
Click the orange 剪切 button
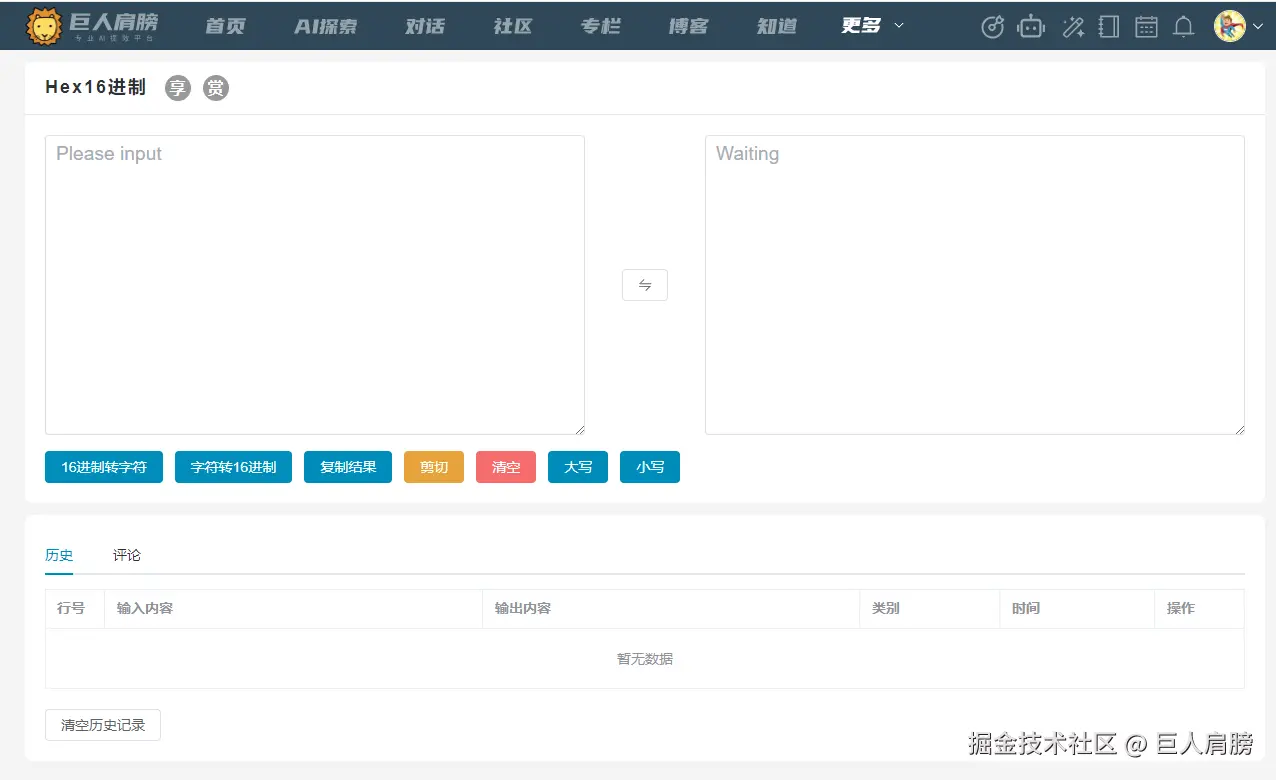click(434, 467)
